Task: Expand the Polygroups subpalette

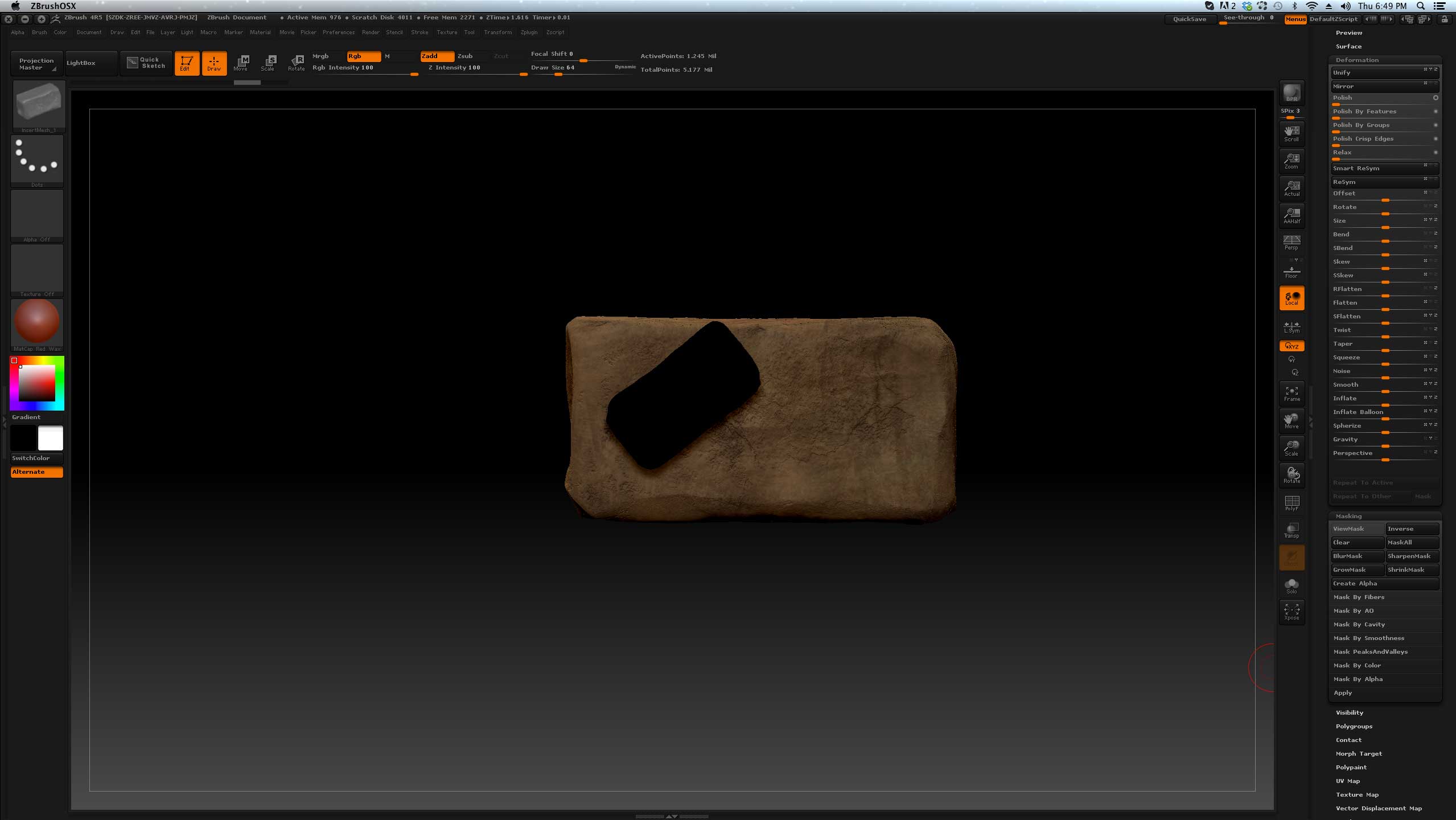Action: tap(1354, 726)
